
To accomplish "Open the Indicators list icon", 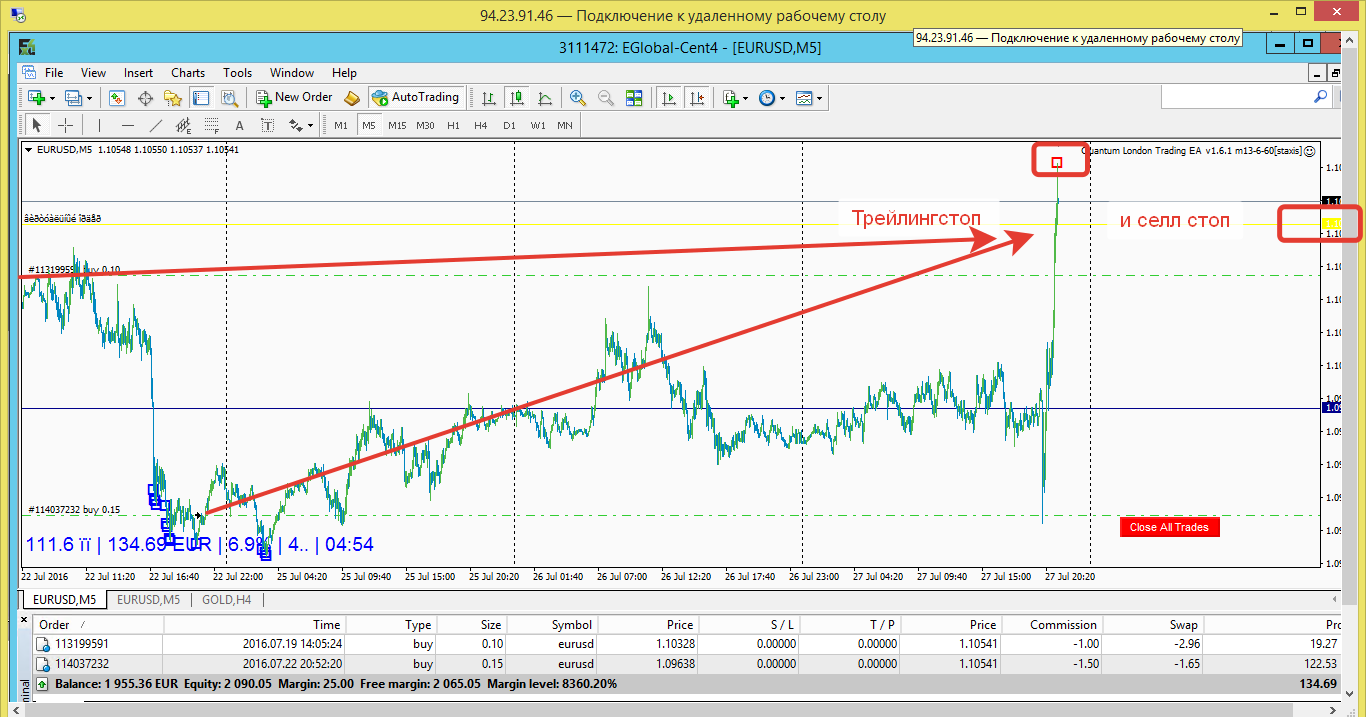I will click(x=731, y=98).
